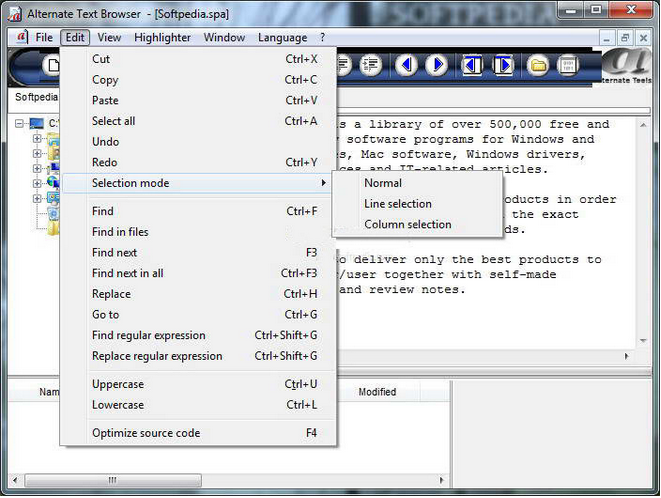Click the text editor scroll down arrow

pyautogui.click(x=643, y=340)
